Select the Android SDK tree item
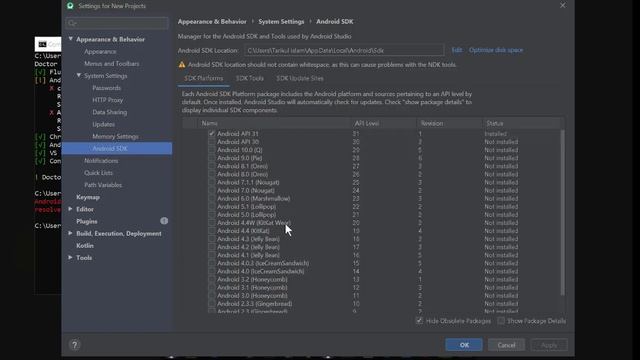Screen dimensions: 640x360 coord(118,149)
